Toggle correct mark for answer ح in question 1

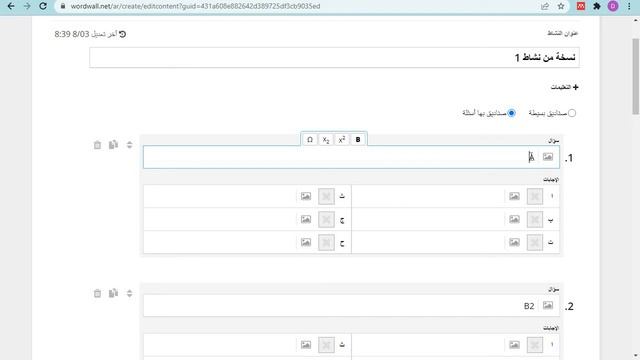click(326, 242)
